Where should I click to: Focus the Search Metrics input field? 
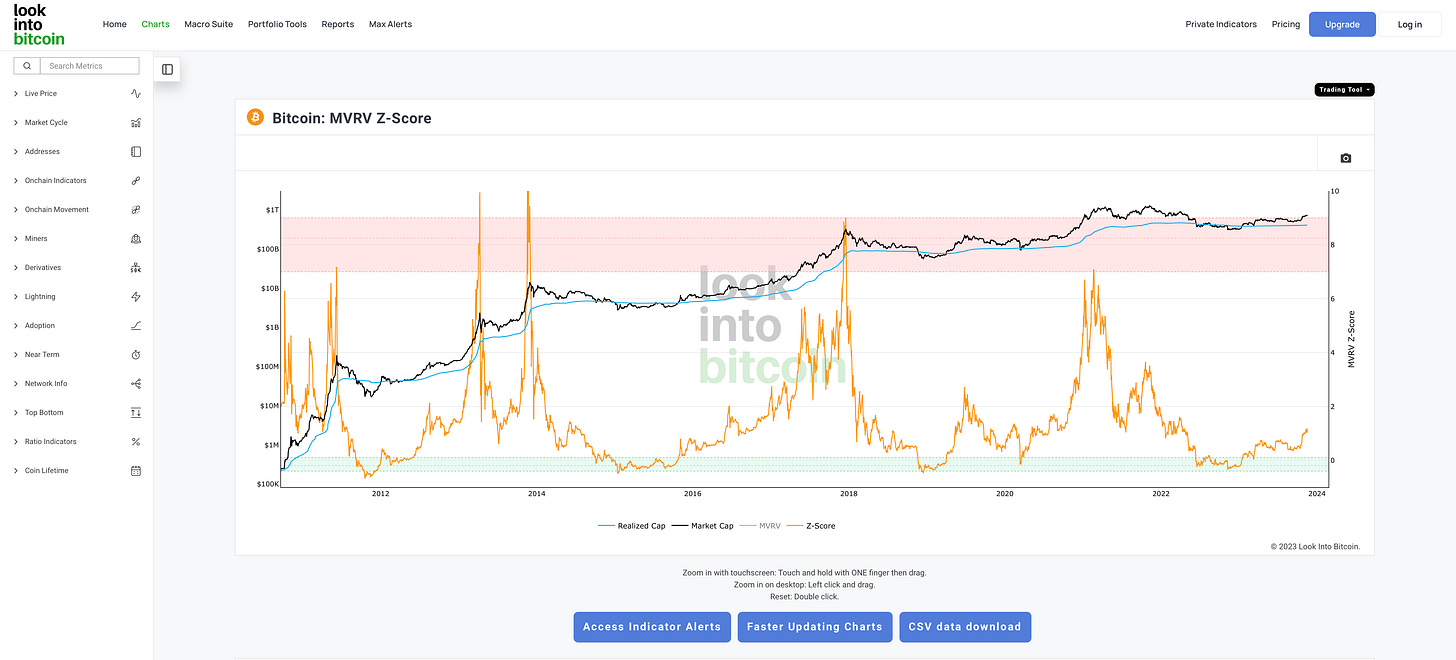tap(90, 66)
